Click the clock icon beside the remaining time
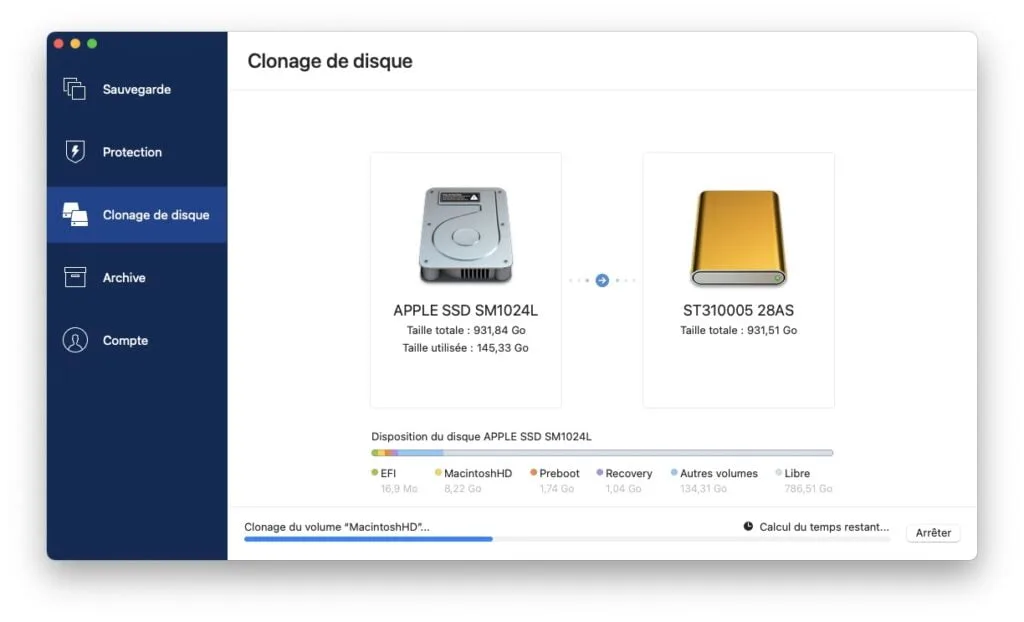This screenshot has width=1024, height=622. click(x=749, y=526)
